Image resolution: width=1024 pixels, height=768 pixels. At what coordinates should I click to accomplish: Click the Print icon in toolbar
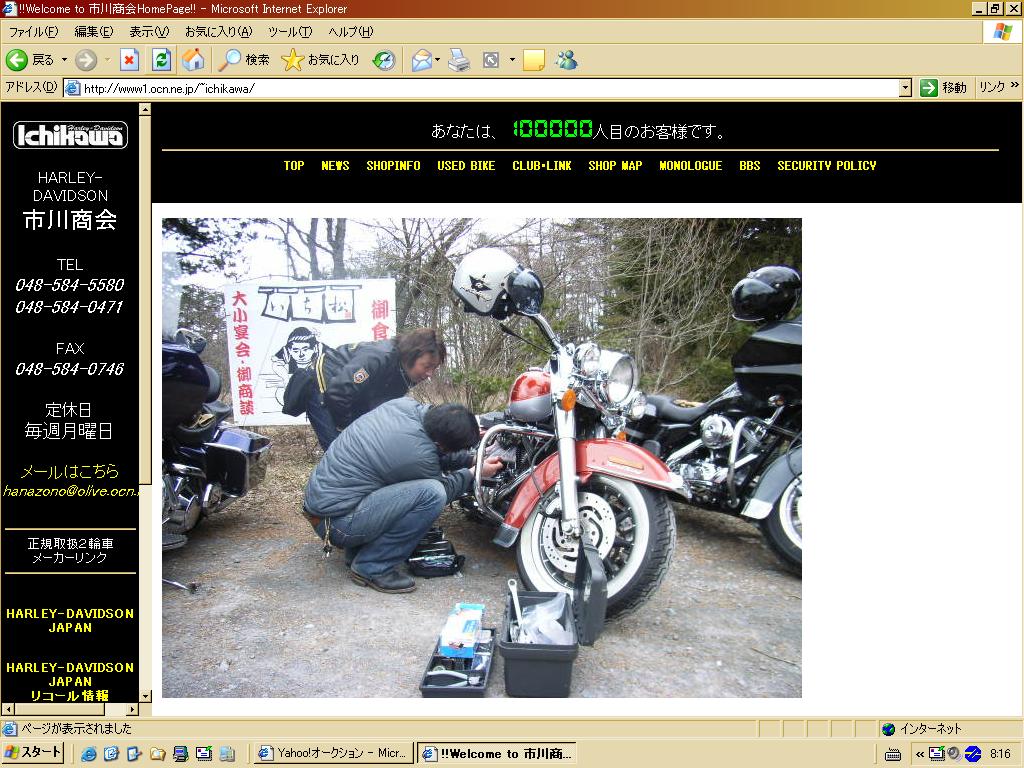[x=459, y=60]
